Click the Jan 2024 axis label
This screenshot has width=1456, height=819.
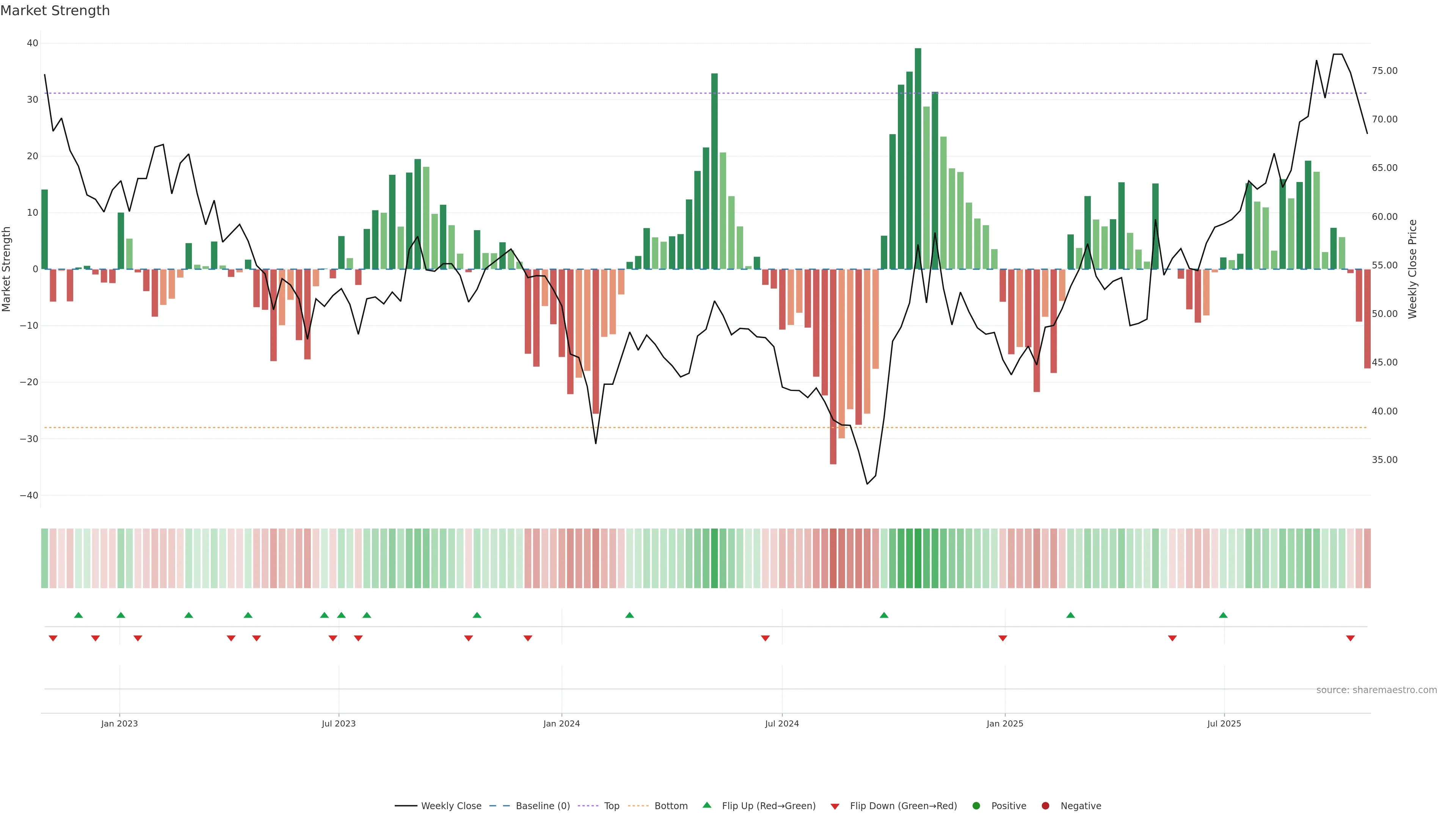pos(561,723)
